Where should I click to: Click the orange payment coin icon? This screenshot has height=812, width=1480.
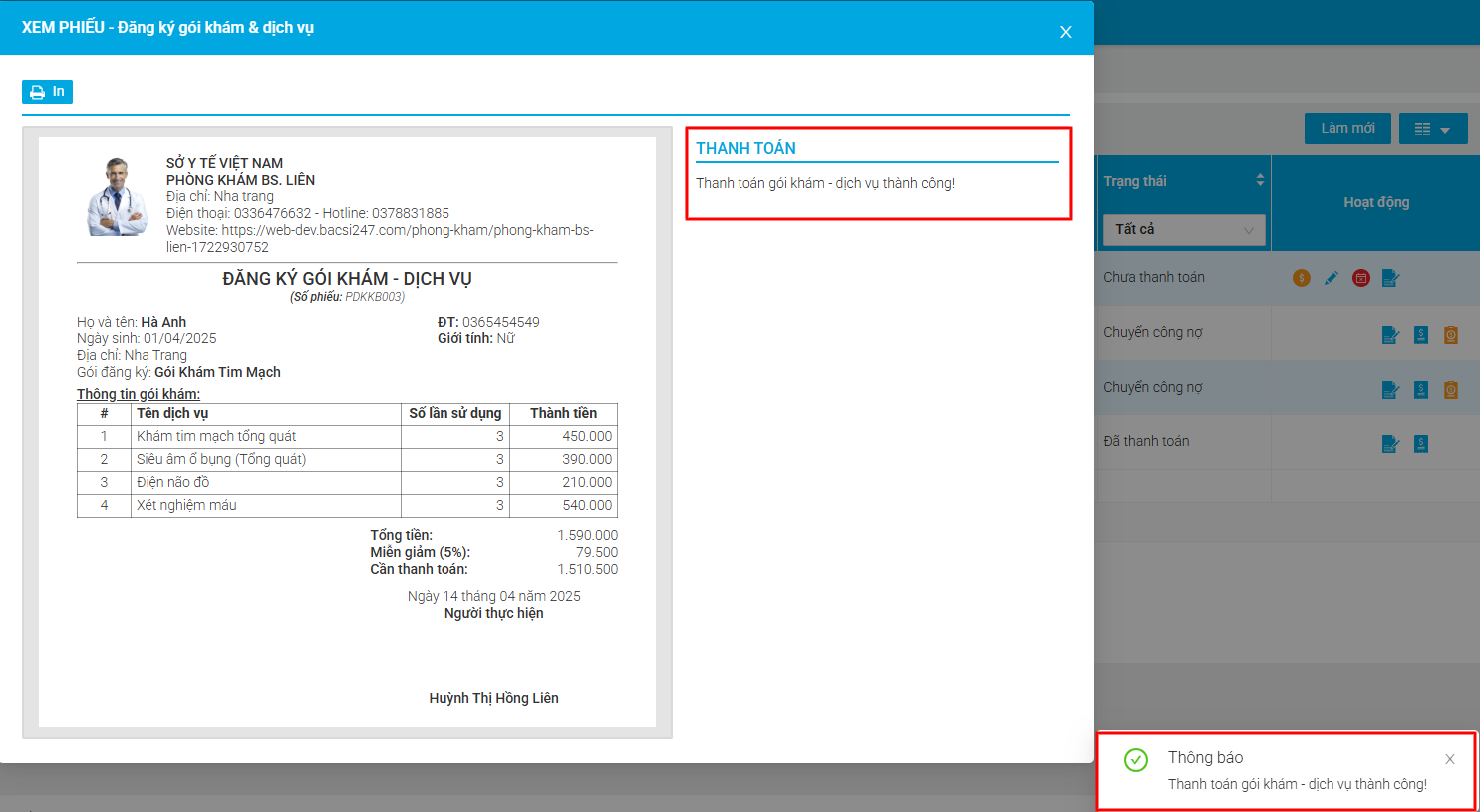[x=1302, y=278]
